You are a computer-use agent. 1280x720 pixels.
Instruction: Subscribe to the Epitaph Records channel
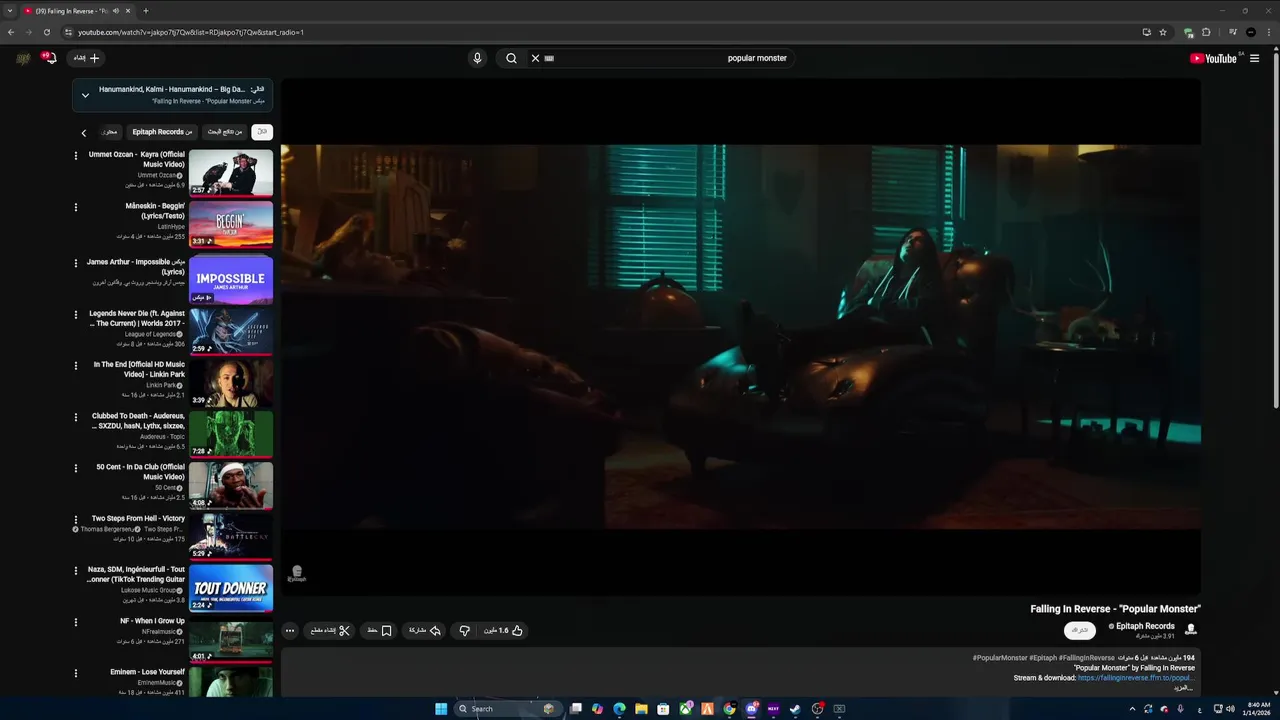tap(1080, 630)
